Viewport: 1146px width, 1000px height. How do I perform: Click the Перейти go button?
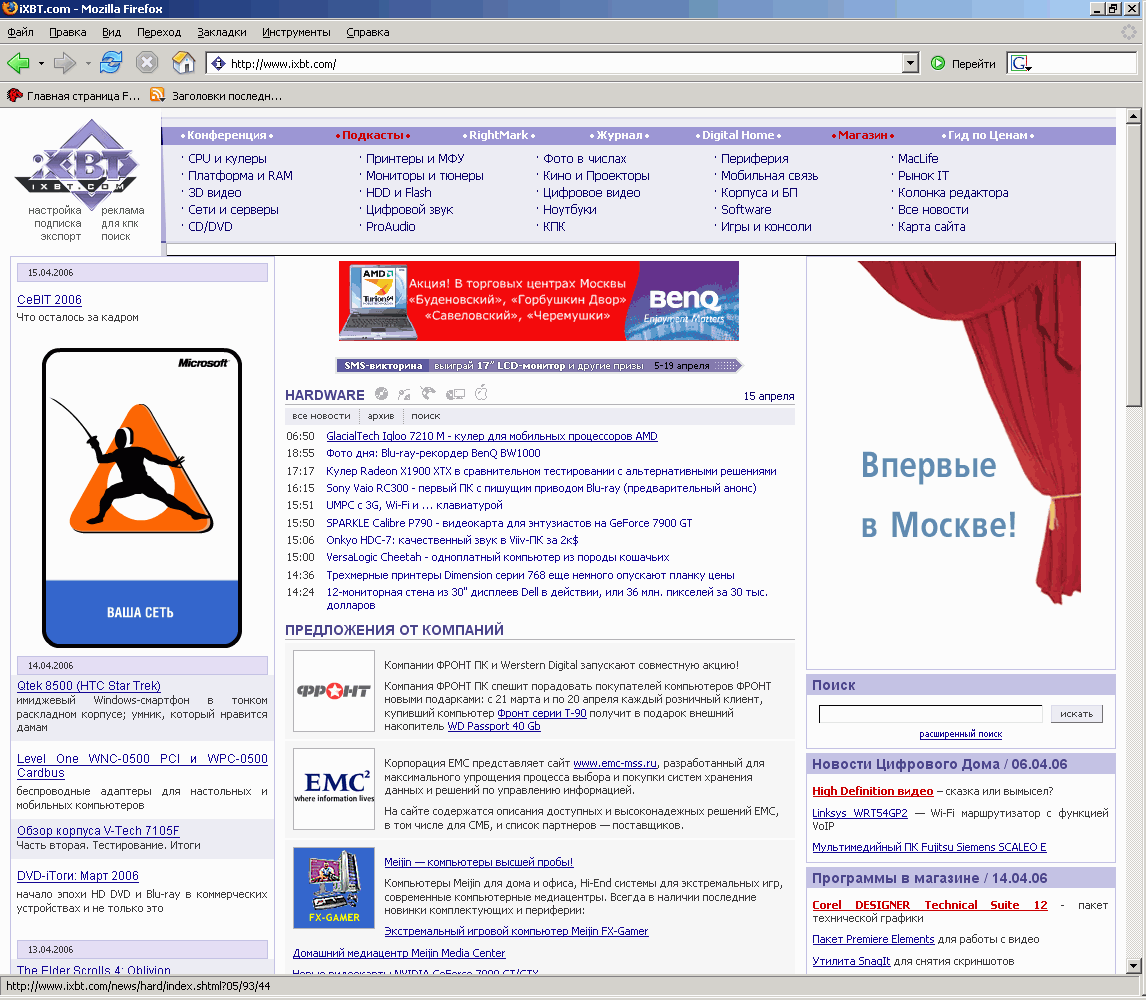[963, 64]
